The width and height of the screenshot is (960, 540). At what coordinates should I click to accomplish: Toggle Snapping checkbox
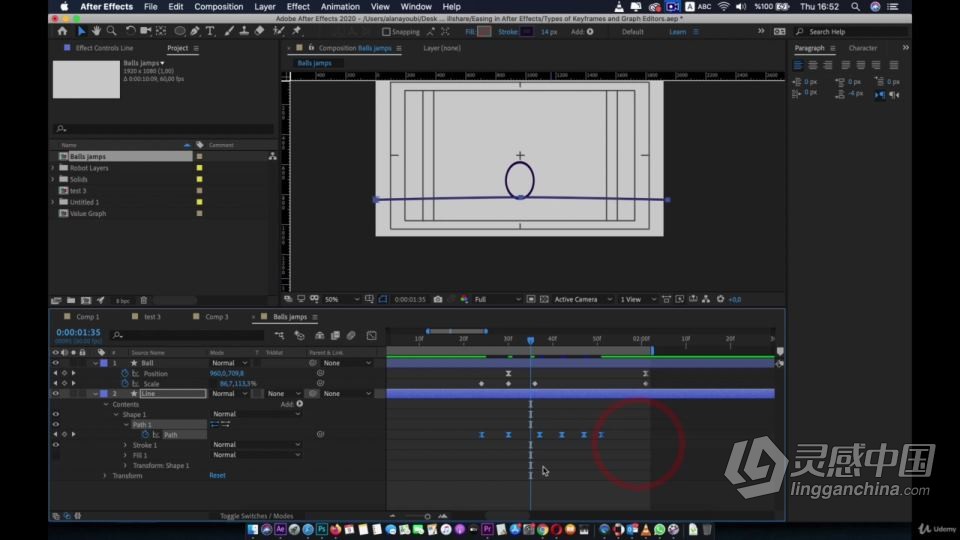(386, 32)
